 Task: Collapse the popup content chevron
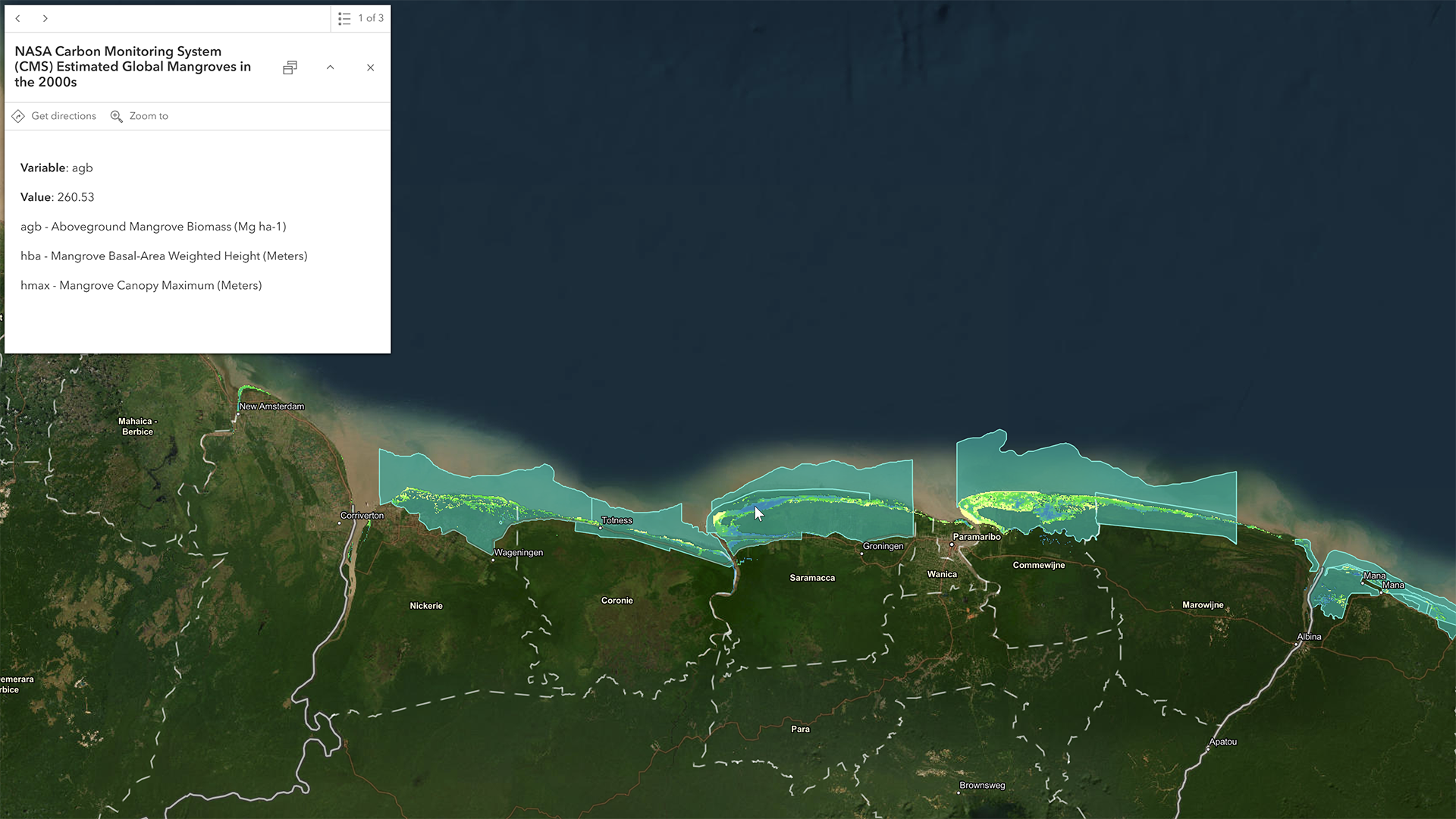click(x=330, y=67)
